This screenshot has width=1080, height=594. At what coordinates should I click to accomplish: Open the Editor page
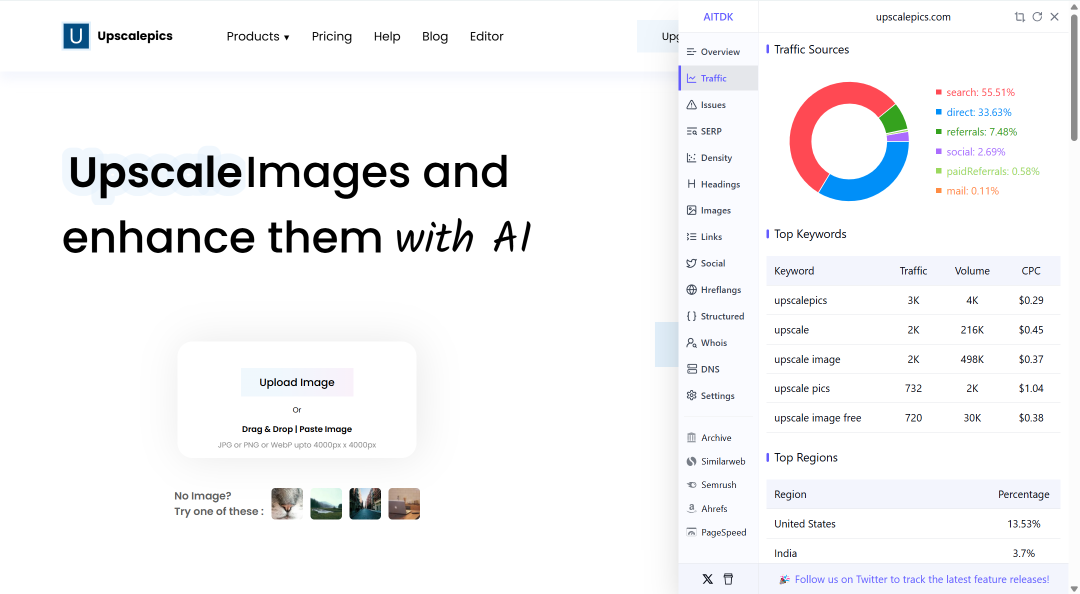pos(486,37)
